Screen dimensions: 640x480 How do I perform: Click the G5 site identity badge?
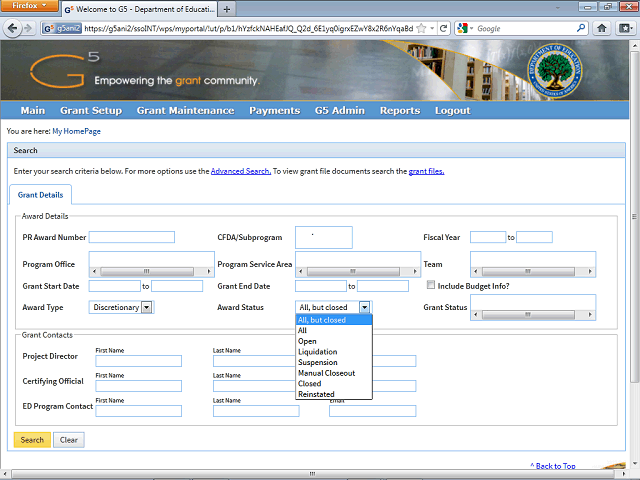point(62,28)
